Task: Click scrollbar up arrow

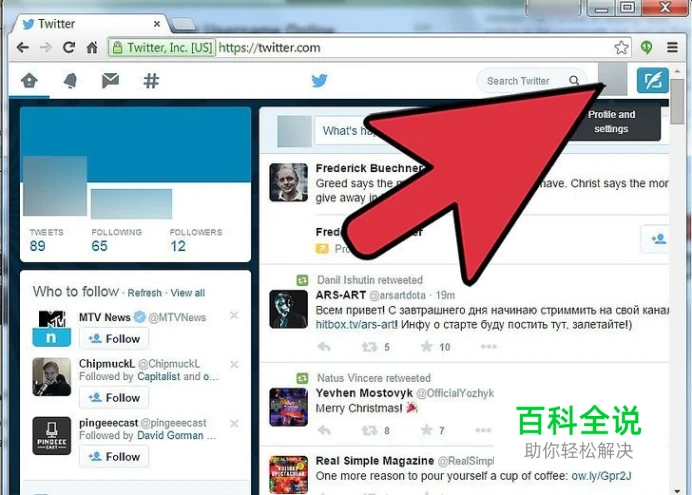Action: click(677, 71)
